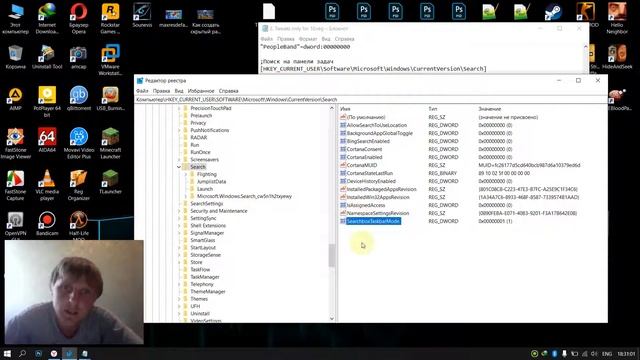Screen dimensions: 640x360
Task: Select the Rockstar Games launcher icon
Action: [x=110, y=18]
